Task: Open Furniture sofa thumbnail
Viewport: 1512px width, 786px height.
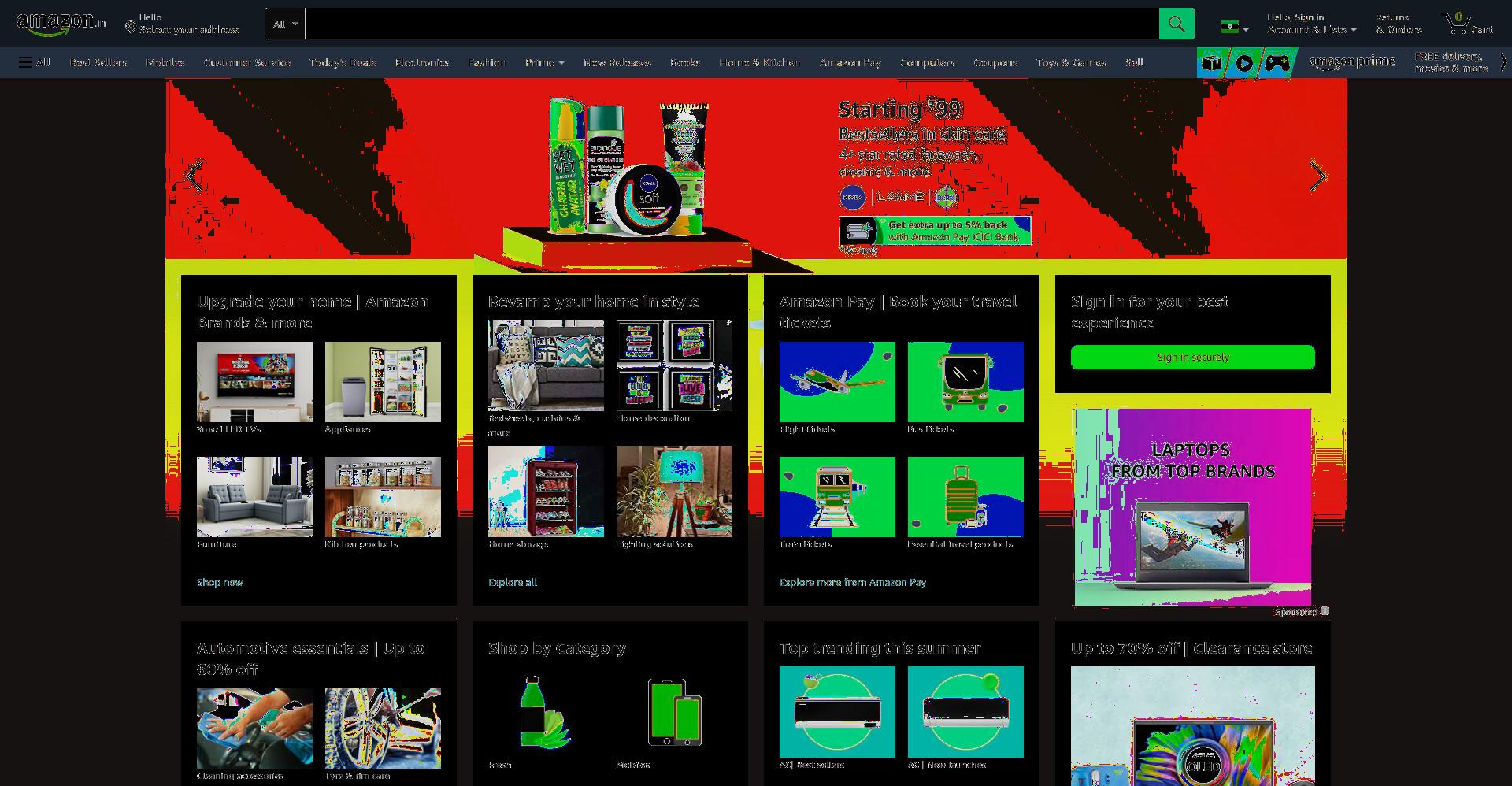Action: click(254, 497)
